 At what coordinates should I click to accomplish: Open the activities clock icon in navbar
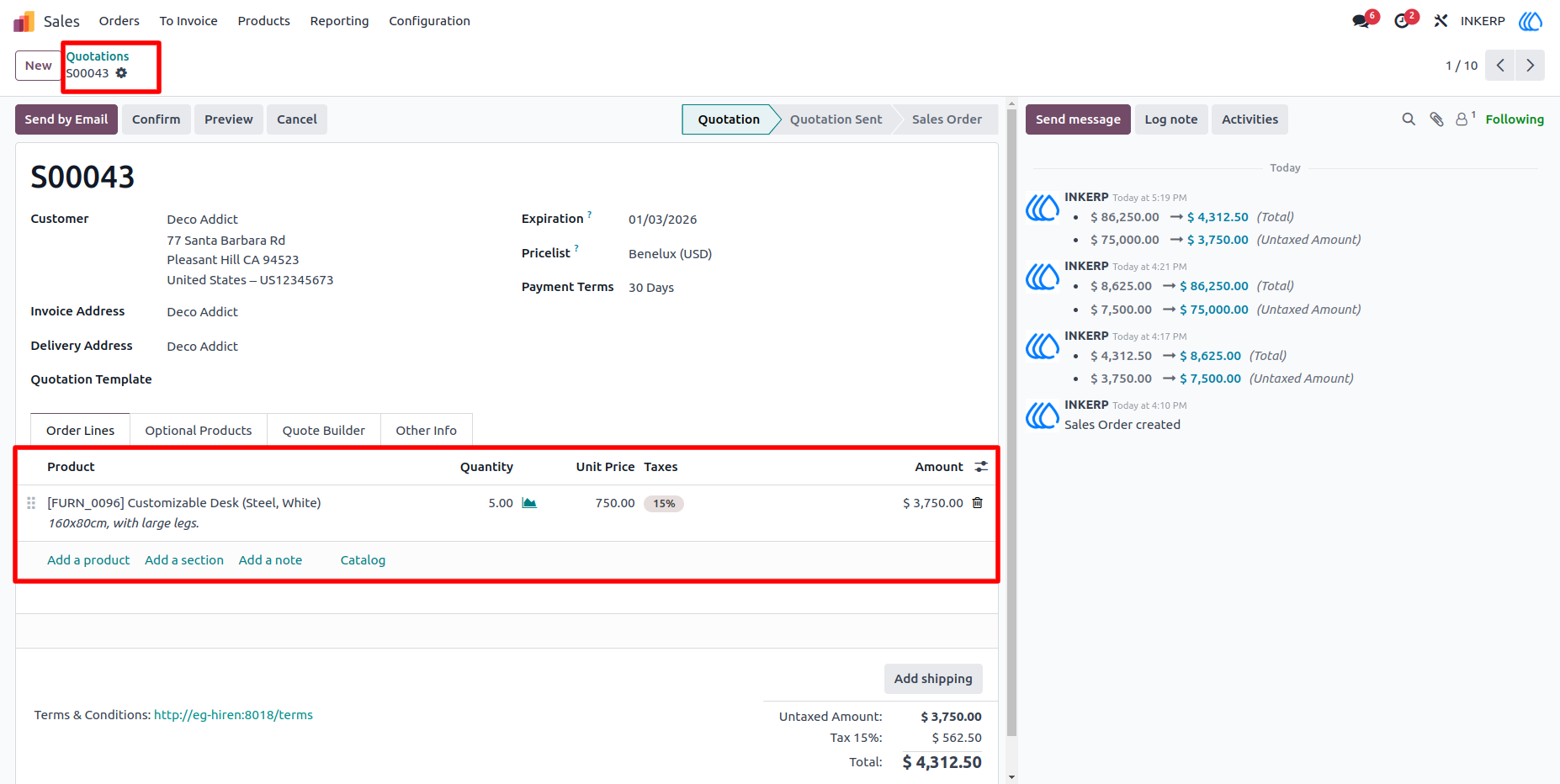(x=1402, y=21)
